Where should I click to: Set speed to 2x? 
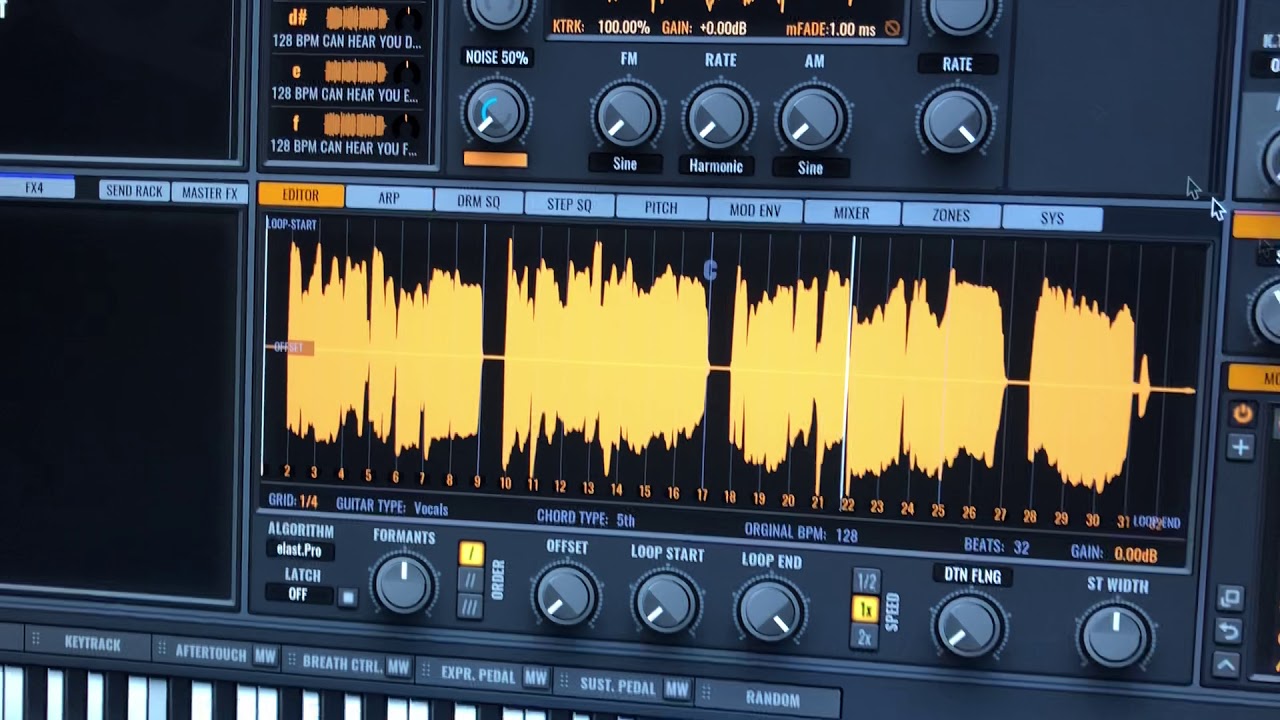click(864, 637)
